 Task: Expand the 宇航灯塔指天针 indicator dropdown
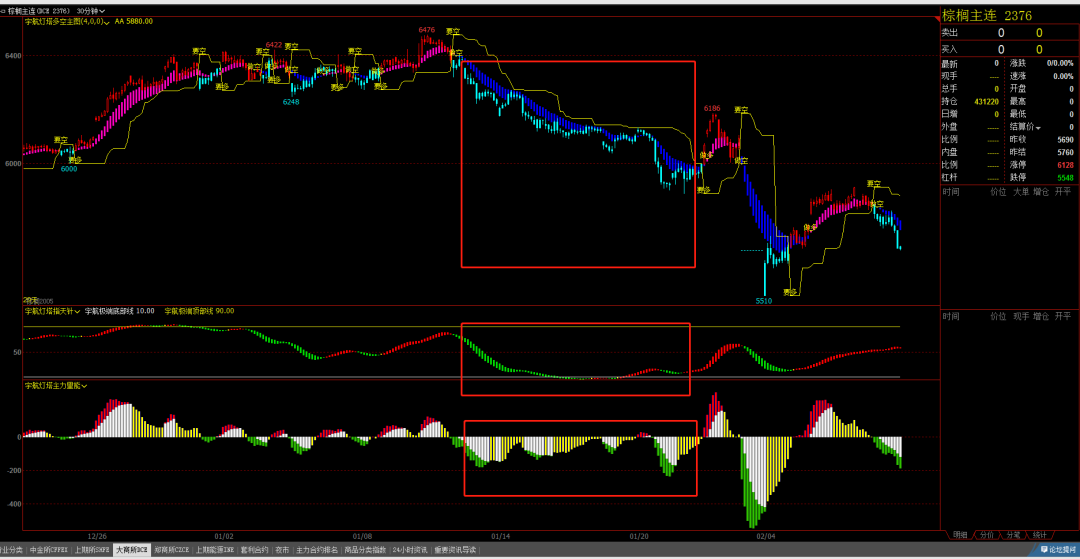pos(79,311)
